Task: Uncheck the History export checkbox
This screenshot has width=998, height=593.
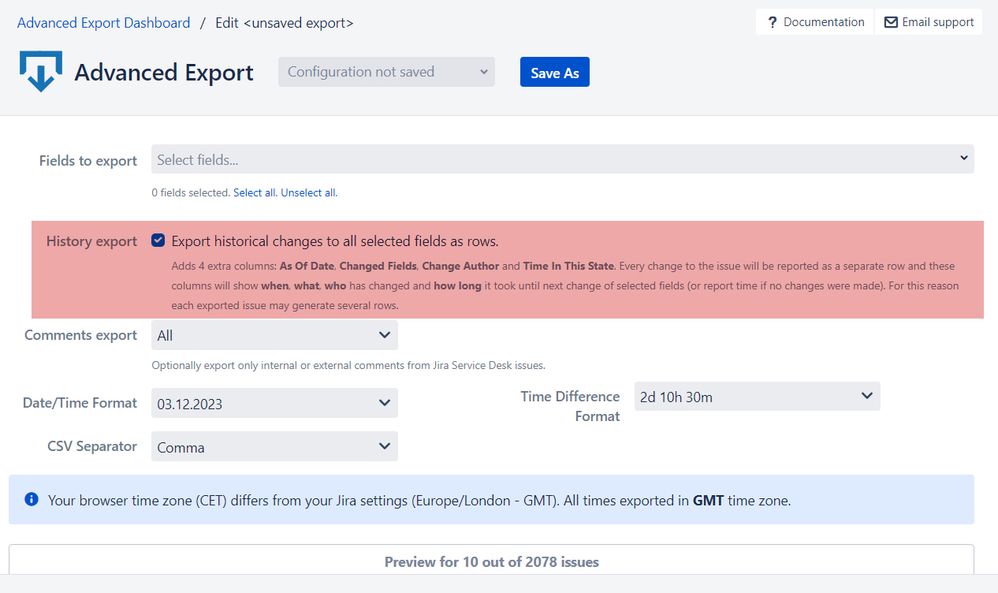Action: point(158,241)
